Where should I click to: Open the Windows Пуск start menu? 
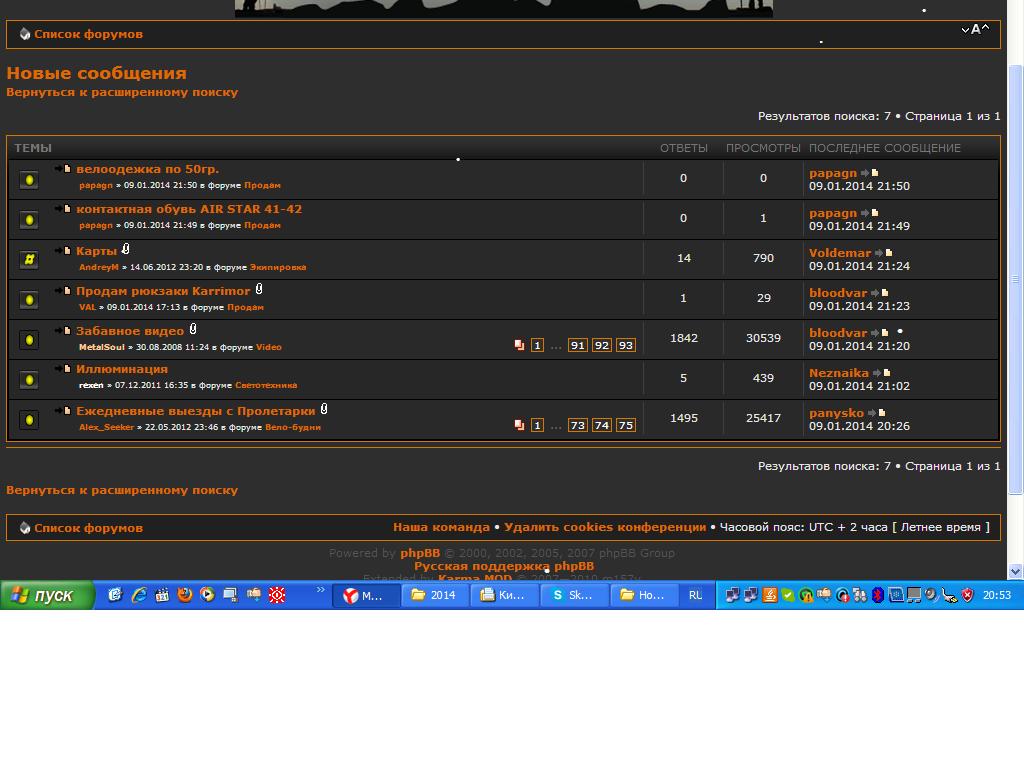pos(47,595)
